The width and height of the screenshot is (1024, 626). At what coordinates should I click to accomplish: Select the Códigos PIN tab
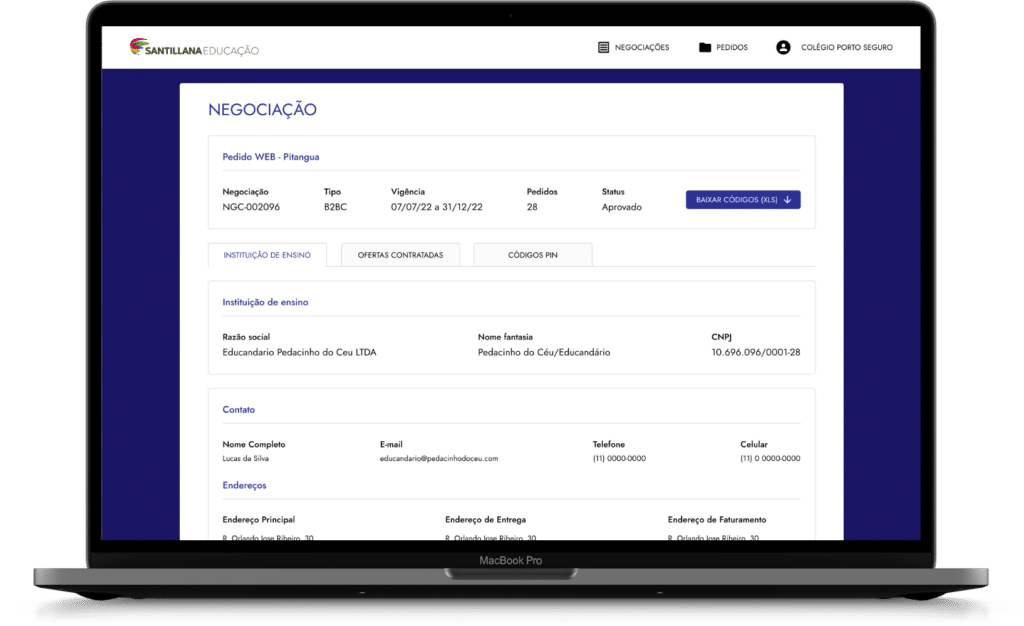pos(532,255)
